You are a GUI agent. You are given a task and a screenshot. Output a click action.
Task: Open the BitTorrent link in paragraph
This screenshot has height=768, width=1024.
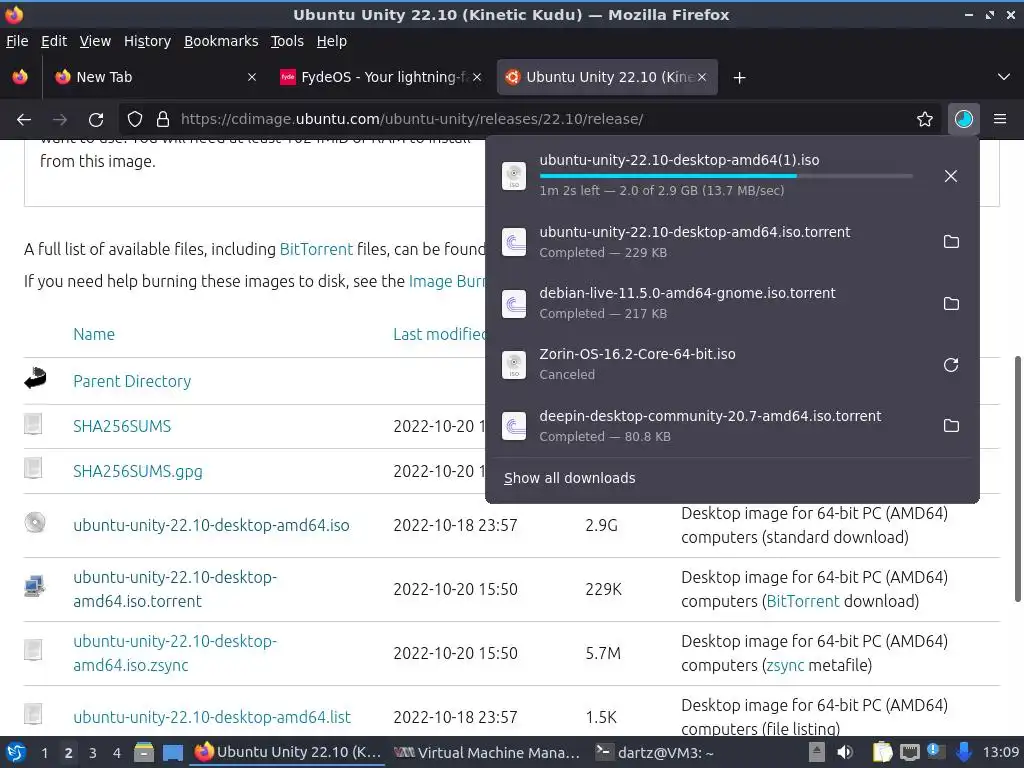[316, 249]
